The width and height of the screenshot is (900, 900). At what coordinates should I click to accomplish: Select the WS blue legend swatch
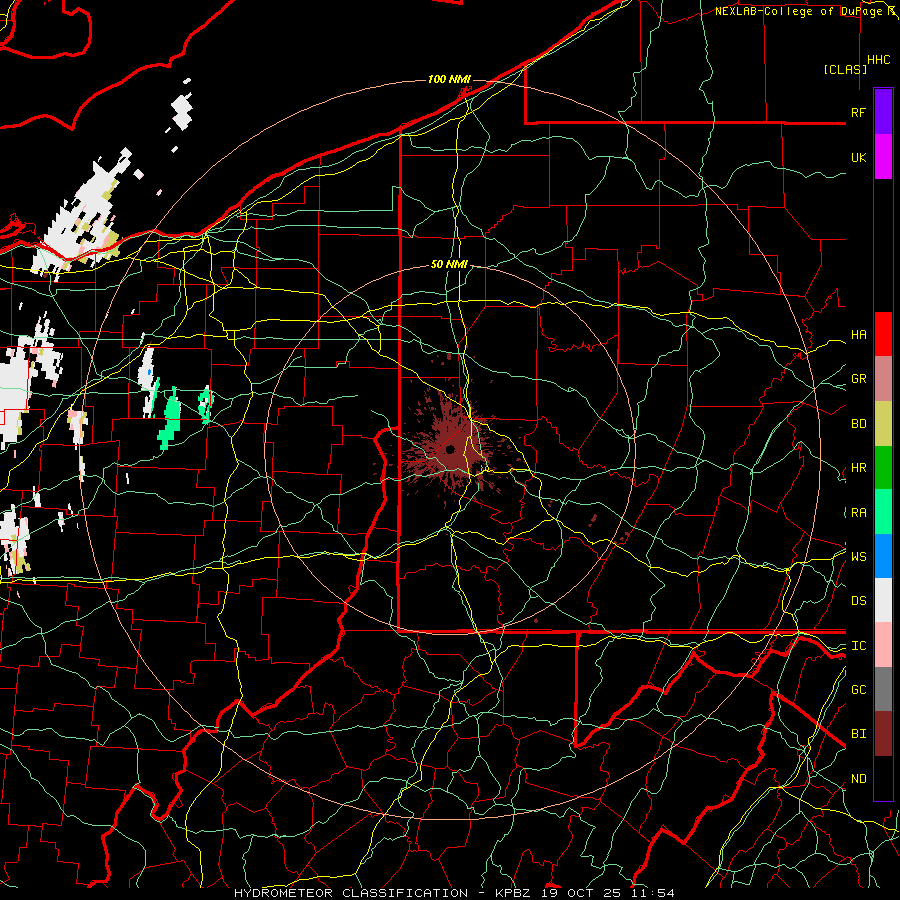(x=883, y=556)
